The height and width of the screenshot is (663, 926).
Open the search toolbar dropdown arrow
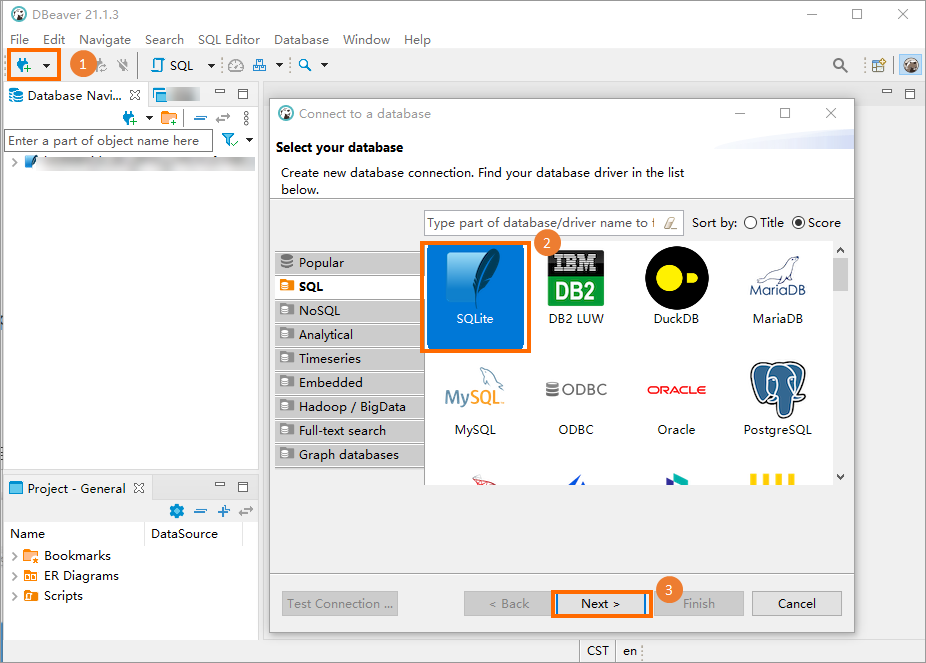click(x=324, y=65)
